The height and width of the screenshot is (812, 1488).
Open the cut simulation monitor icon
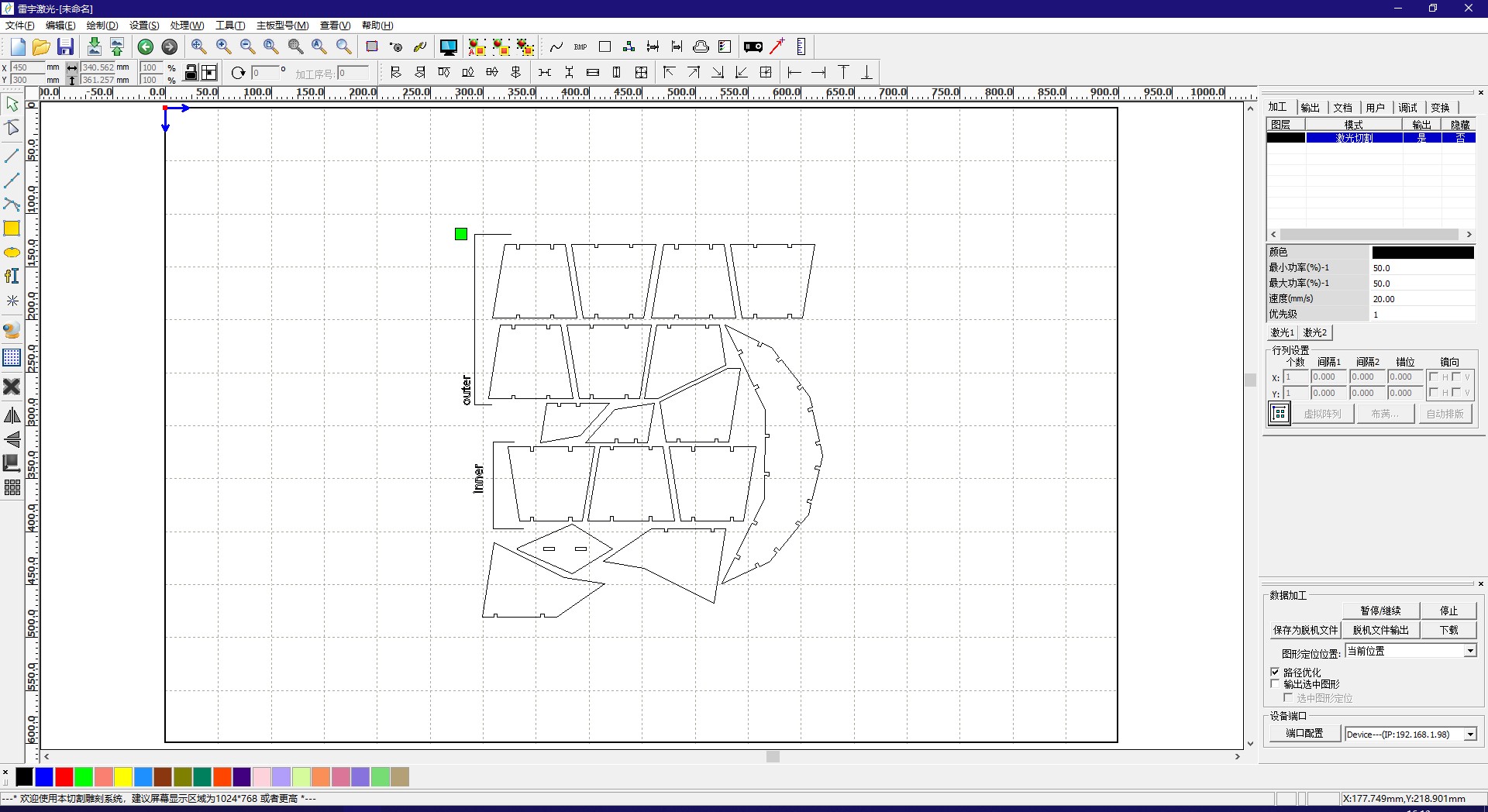448,46
